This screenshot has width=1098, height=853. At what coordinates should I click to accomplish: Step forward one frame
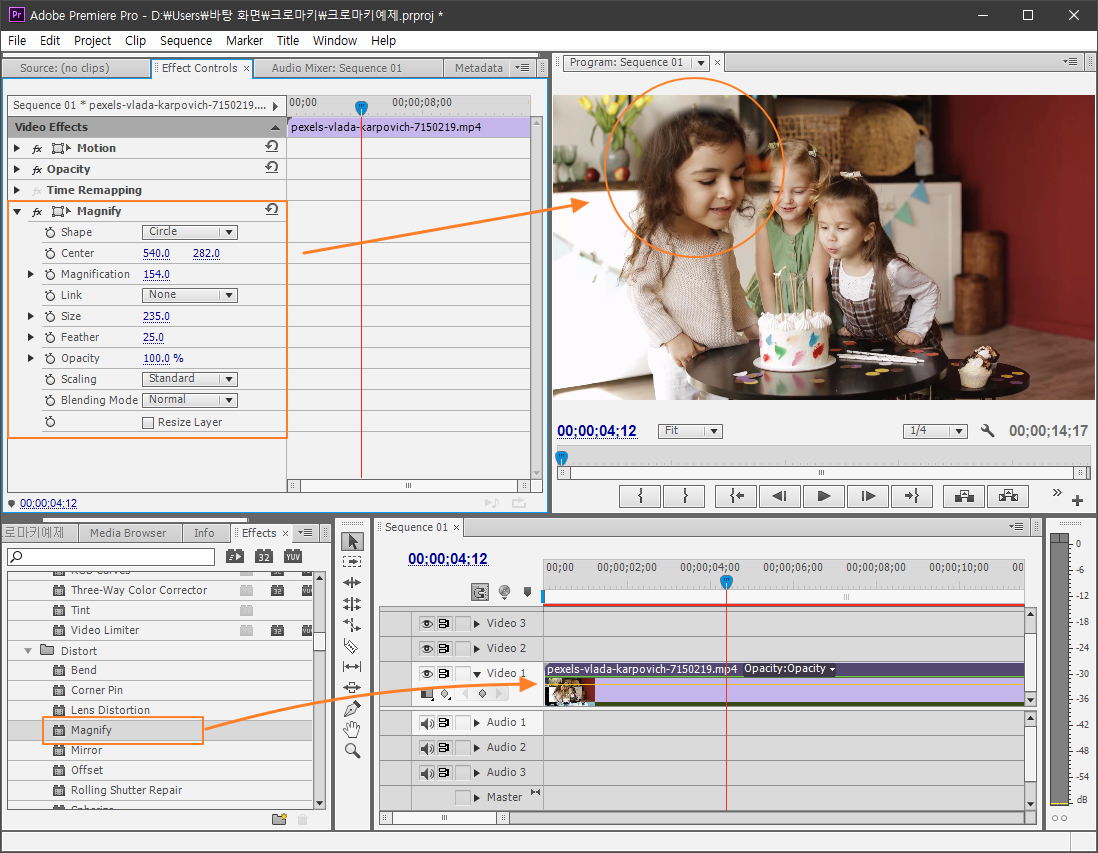point(868,496)
